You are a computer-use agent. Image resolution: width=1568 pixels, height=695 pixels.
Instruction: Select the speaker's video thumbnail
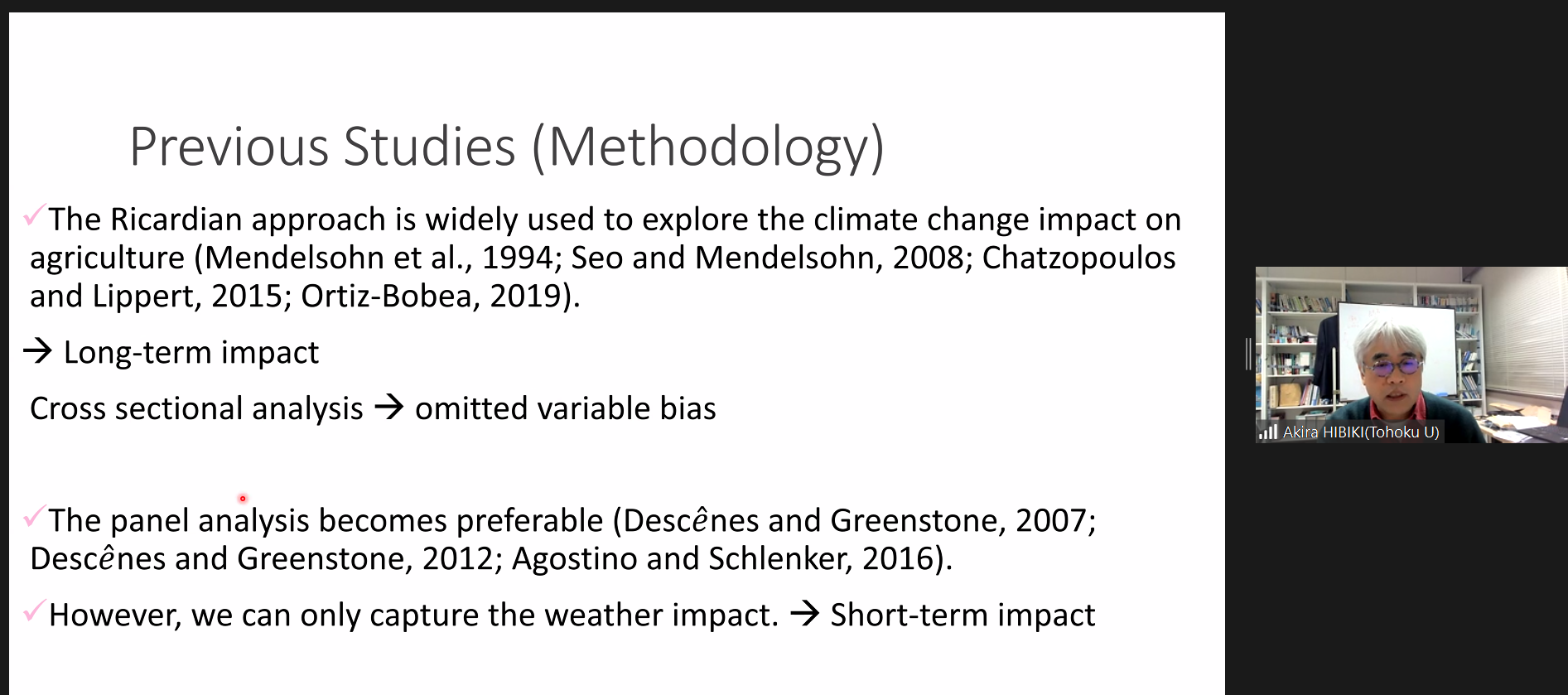[1411, 355]
